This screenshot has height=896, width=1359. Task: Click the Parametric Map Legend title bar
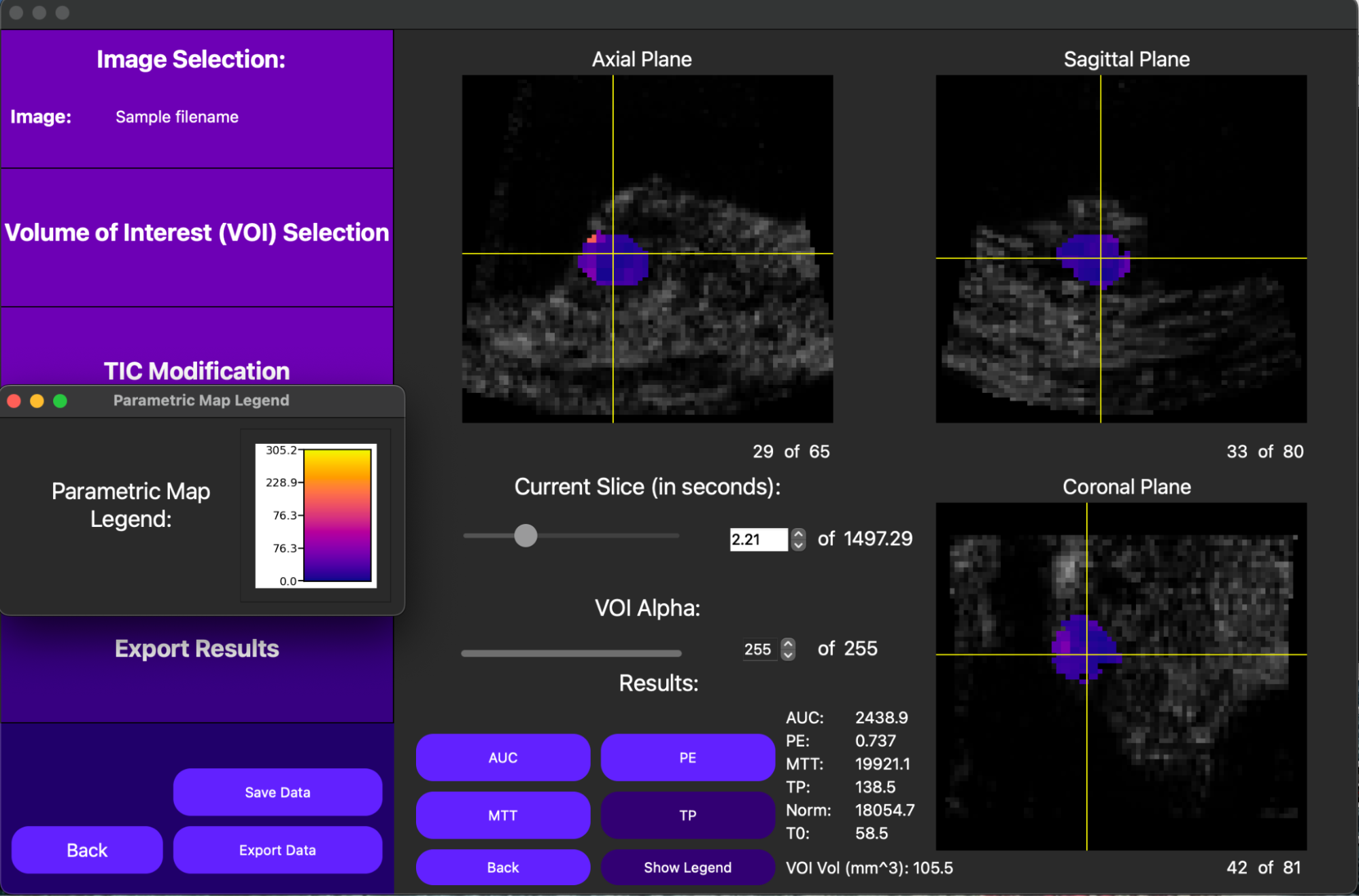pyautogui.click(x=201, y=400)
